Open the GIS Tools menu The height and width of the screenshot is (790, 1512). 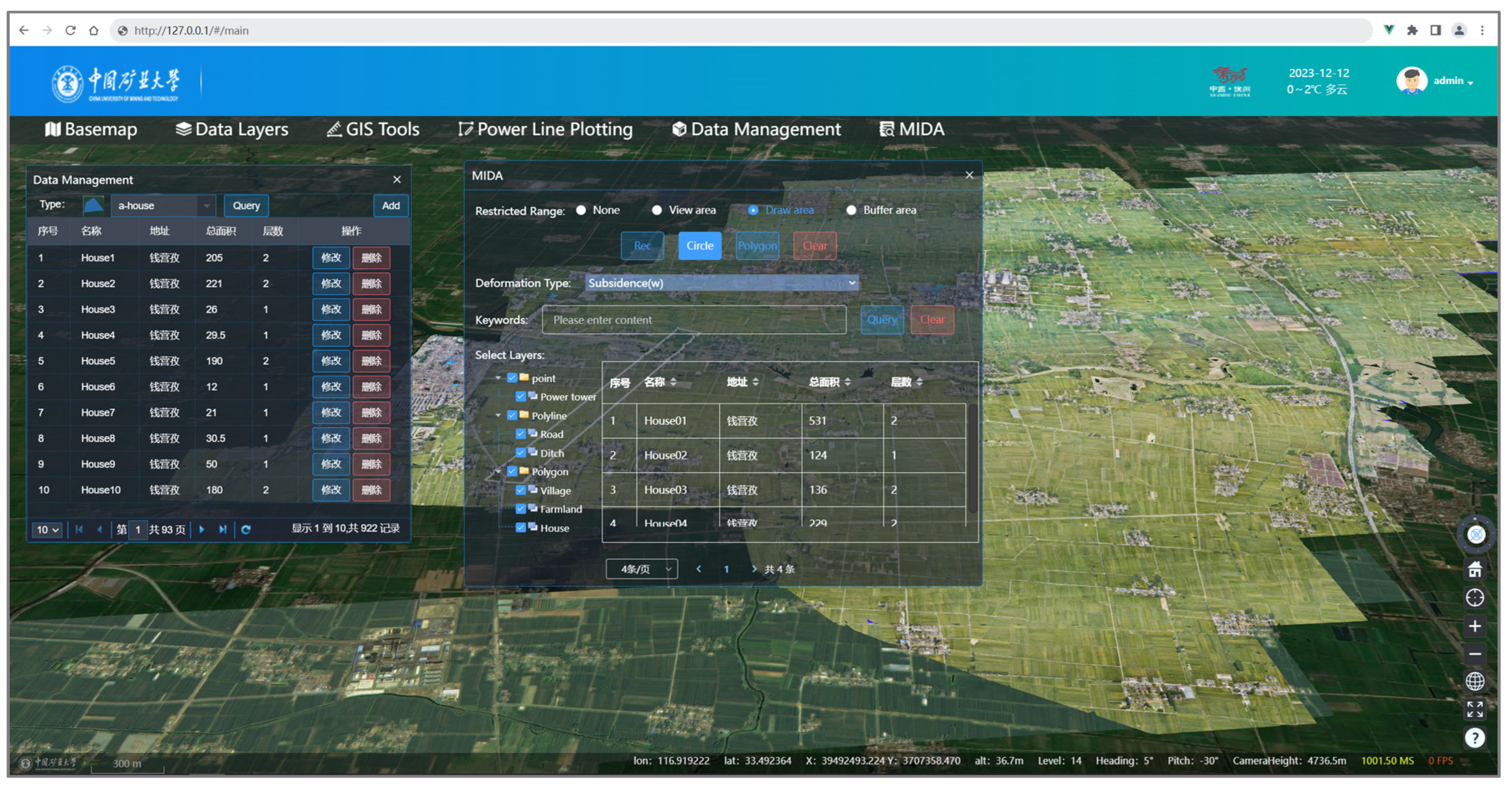373,129
